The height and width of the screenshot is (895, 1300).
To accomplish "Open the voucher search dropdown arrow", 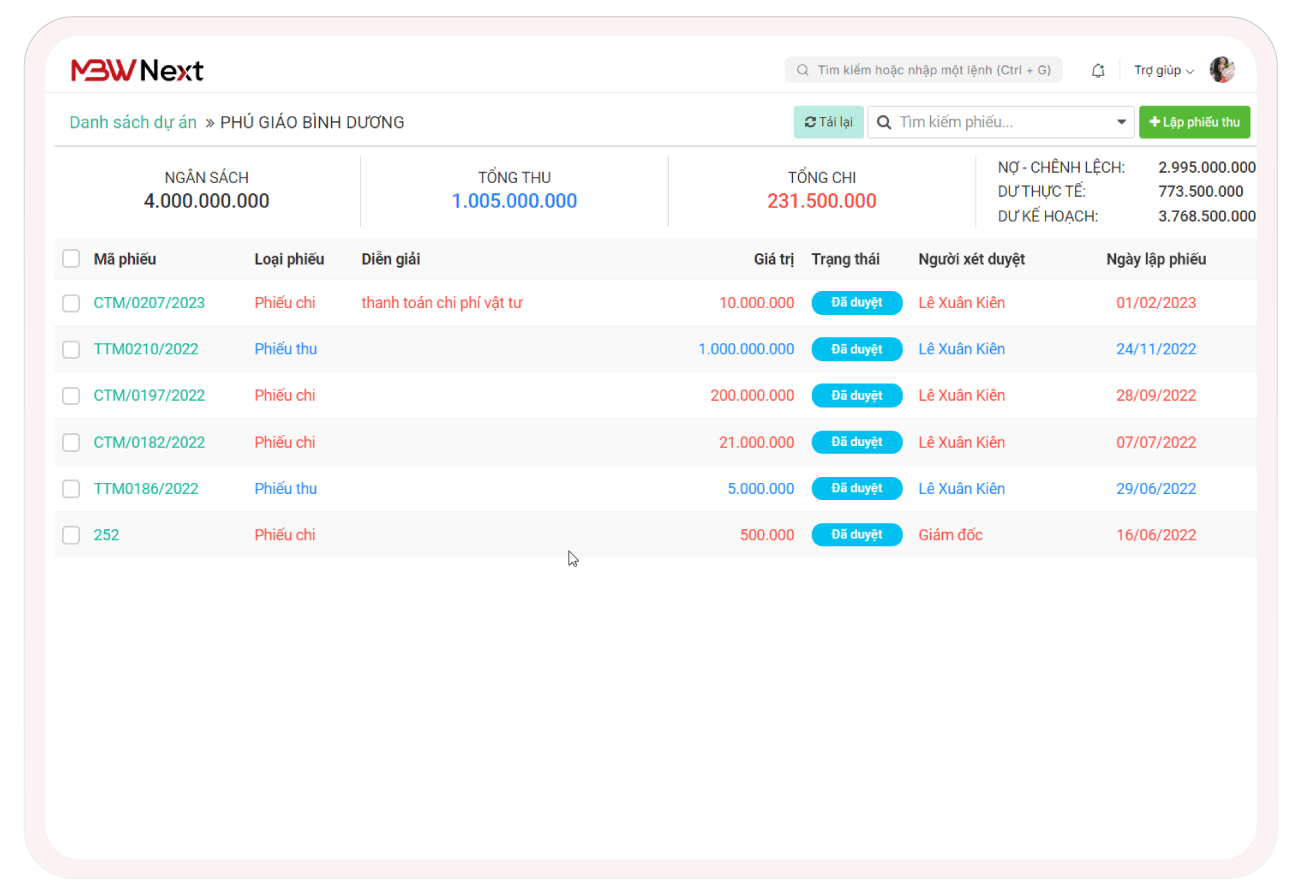I will pos(1121,122).
